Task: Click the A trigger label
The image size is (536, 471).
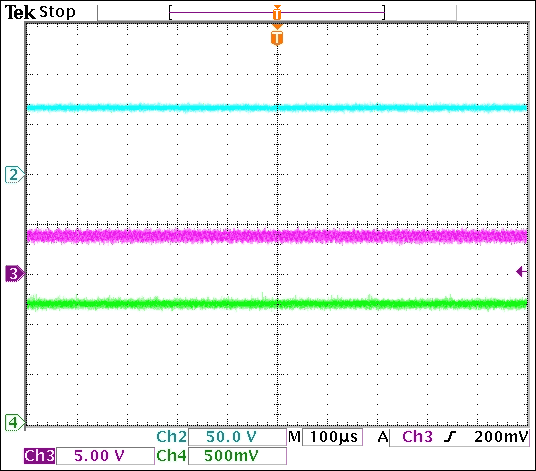Action: pos(383,437)
